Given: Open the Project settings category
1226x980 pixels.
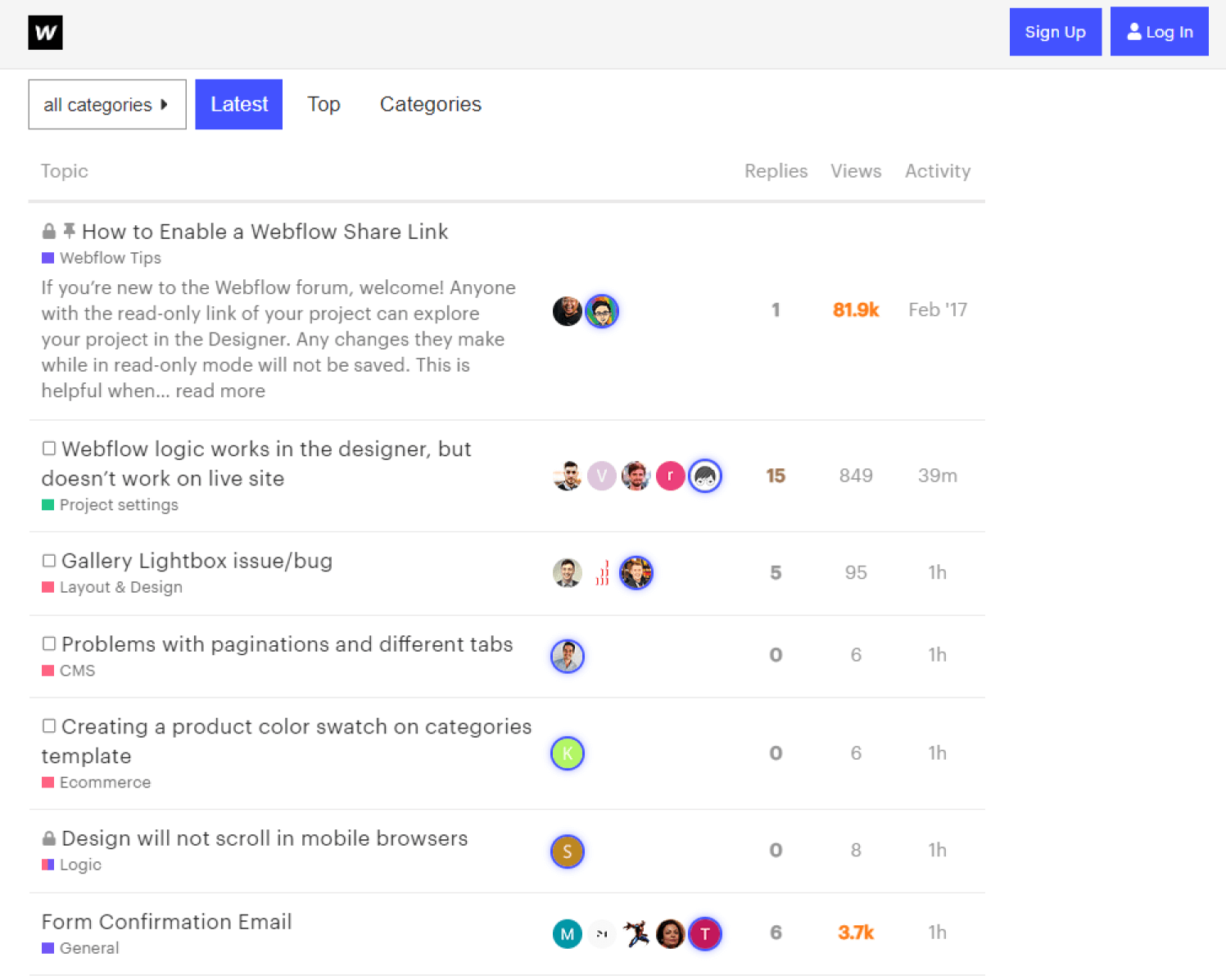Looking at the screenshot, I should coord(110,505).
